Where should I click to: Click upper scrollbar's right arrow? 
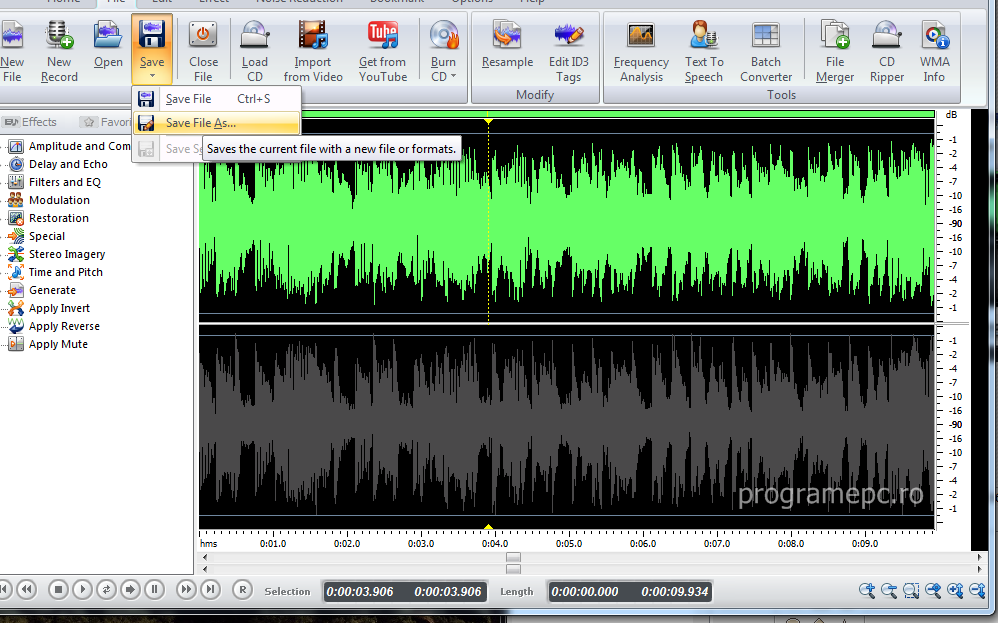(980, 557)
